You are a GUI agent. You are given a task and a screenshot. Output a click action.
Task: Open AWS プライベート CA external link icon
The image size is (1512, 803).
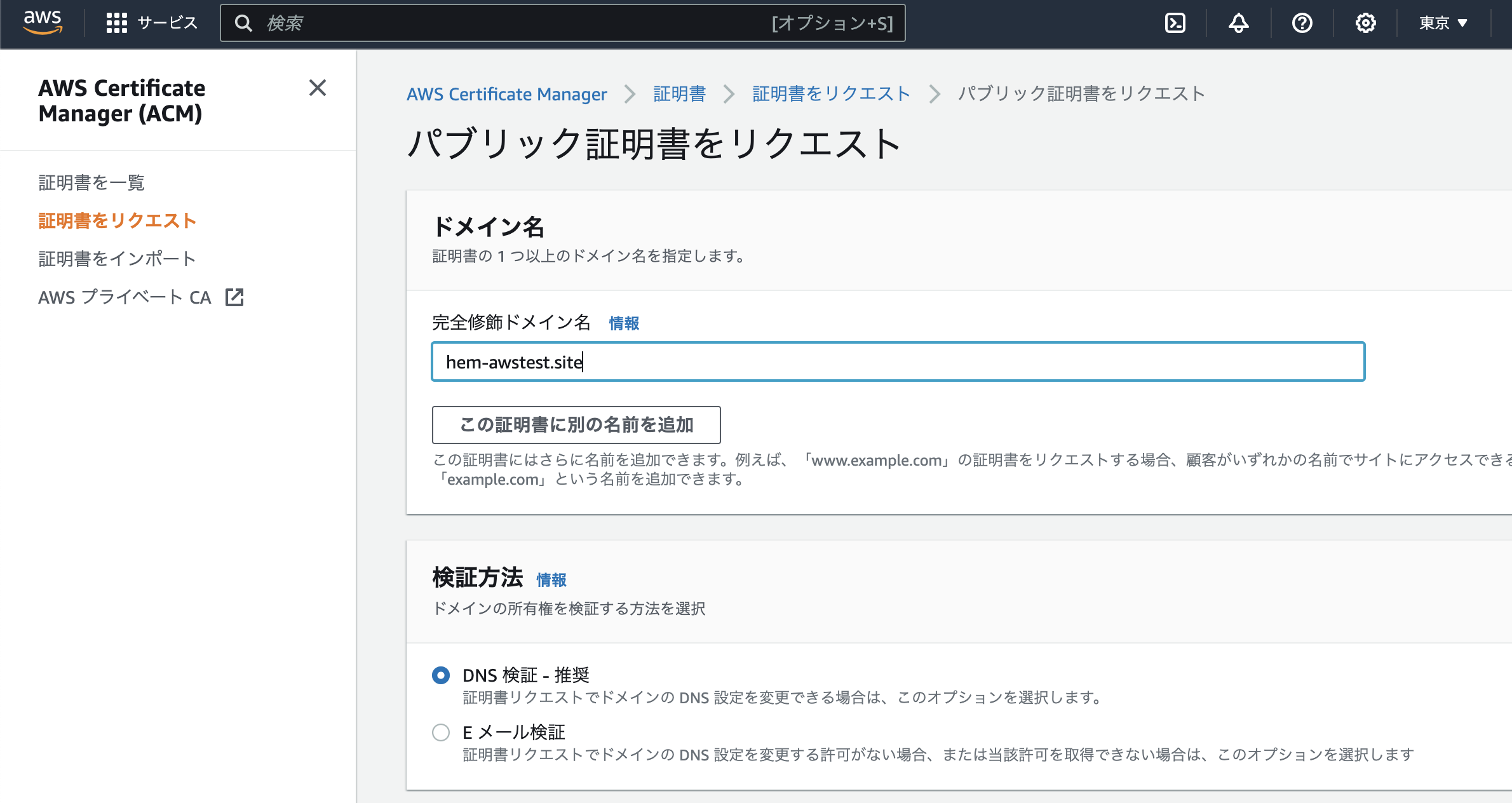coord(234,297)
